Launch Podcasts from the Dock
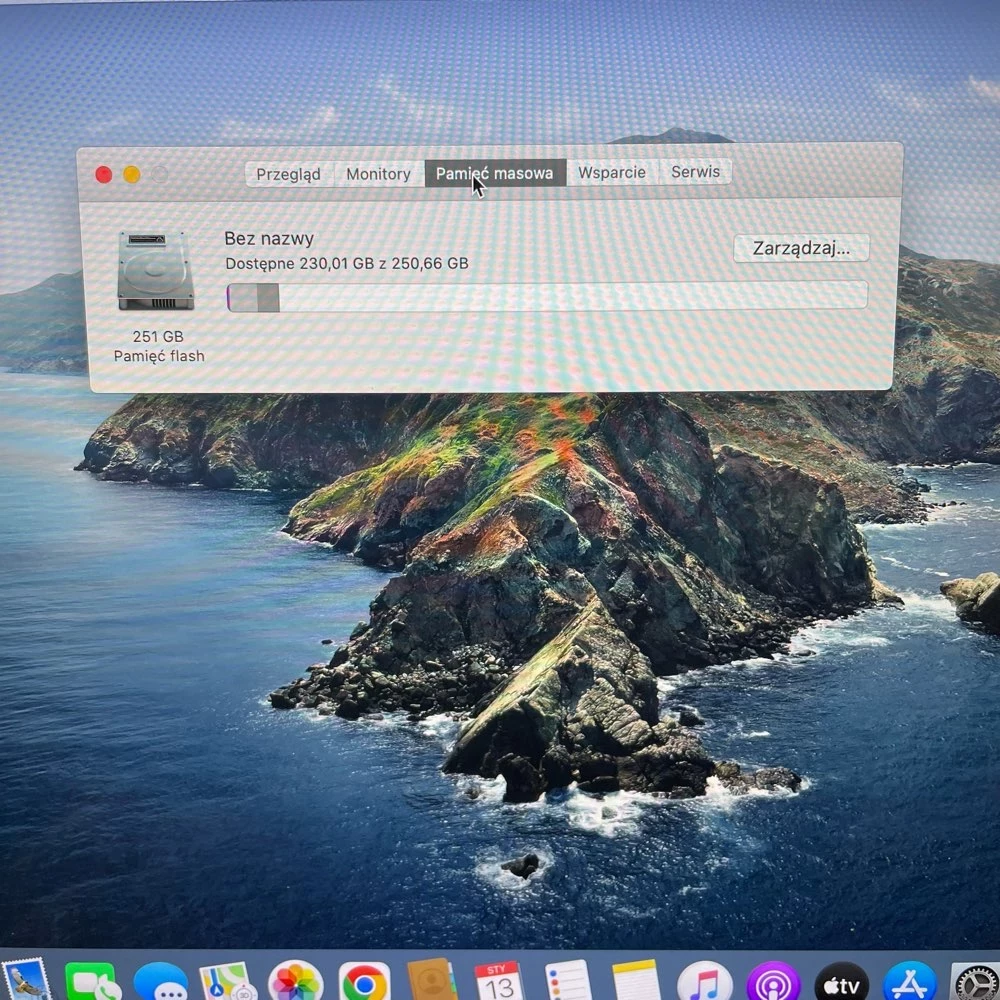The height and width of the screenshot is (1000, 1000). pos(773,982)
